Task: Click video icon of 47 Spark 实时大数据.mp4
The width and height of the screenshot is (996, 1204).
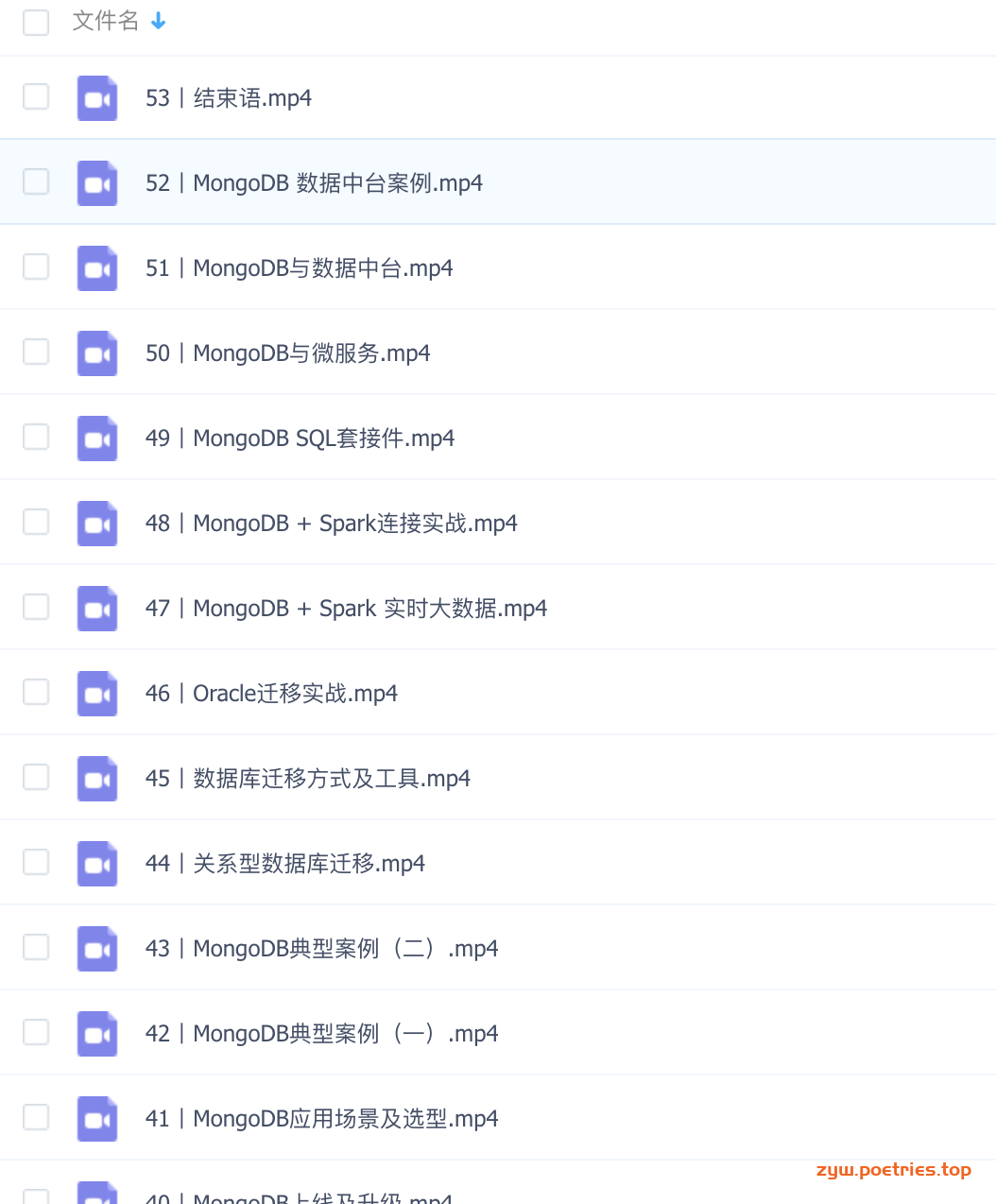Action: pyautogui.click(x=97, y=609)
